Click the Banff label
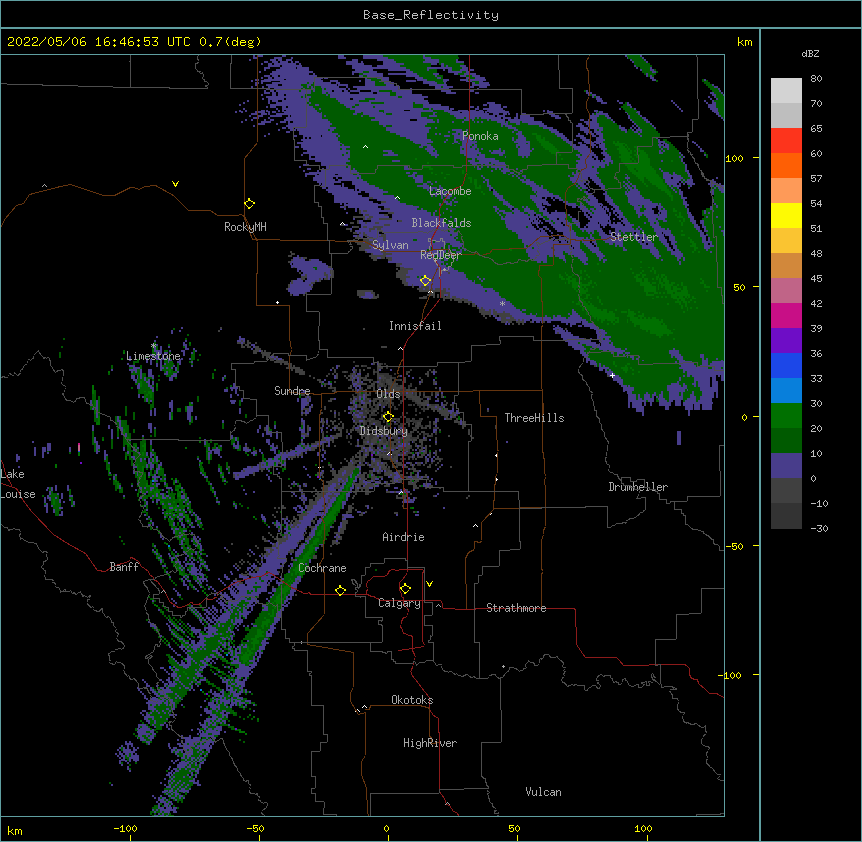Viewport: 862px width, 842px height. [124, 567]
